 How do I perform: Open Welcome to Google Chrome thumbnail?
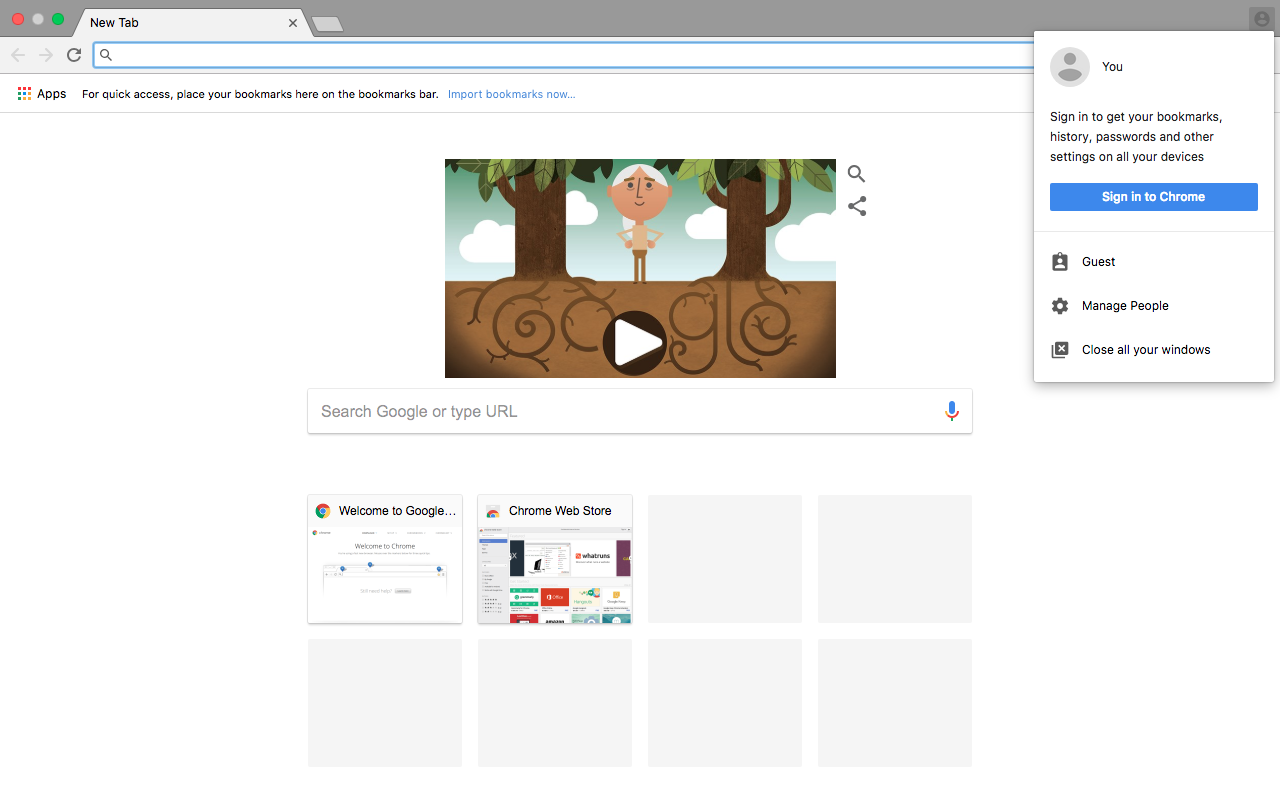385,559
